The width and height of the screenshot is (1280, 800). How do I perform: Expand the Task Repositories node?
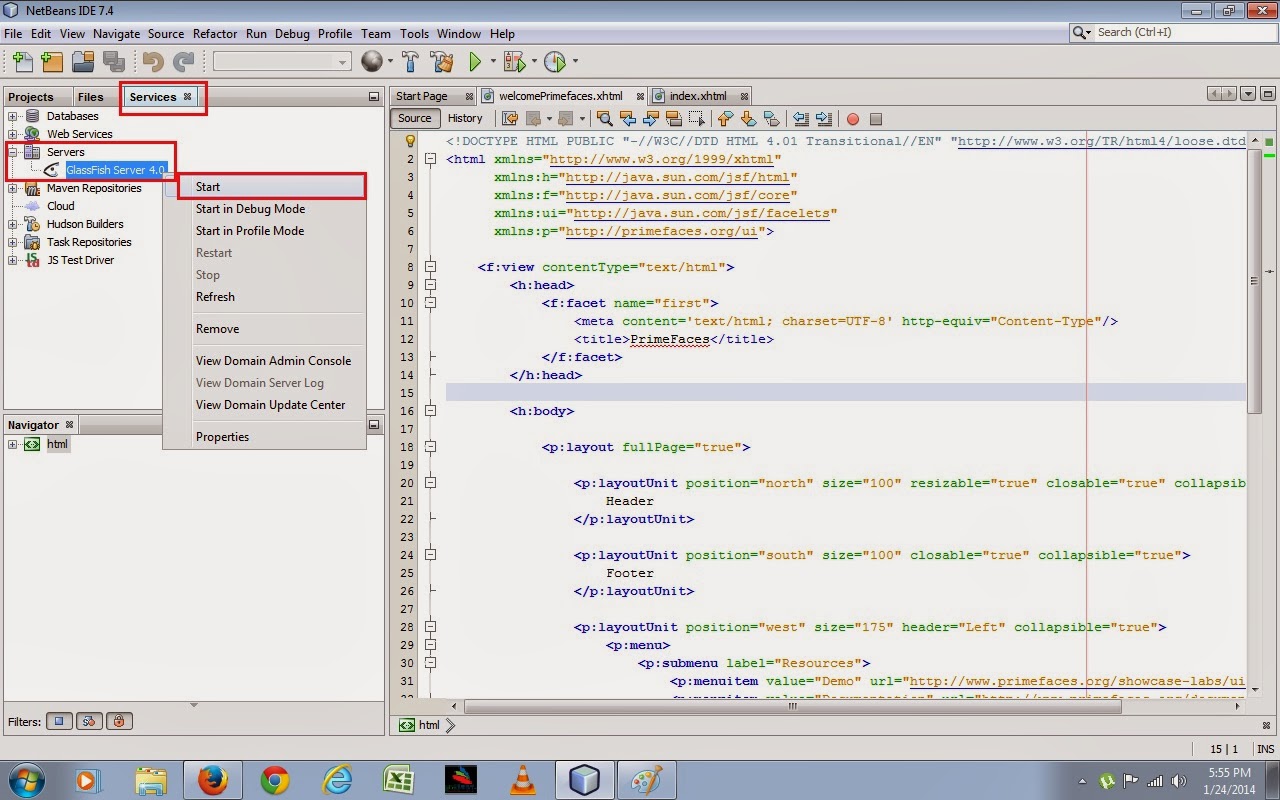pos(13,242)
